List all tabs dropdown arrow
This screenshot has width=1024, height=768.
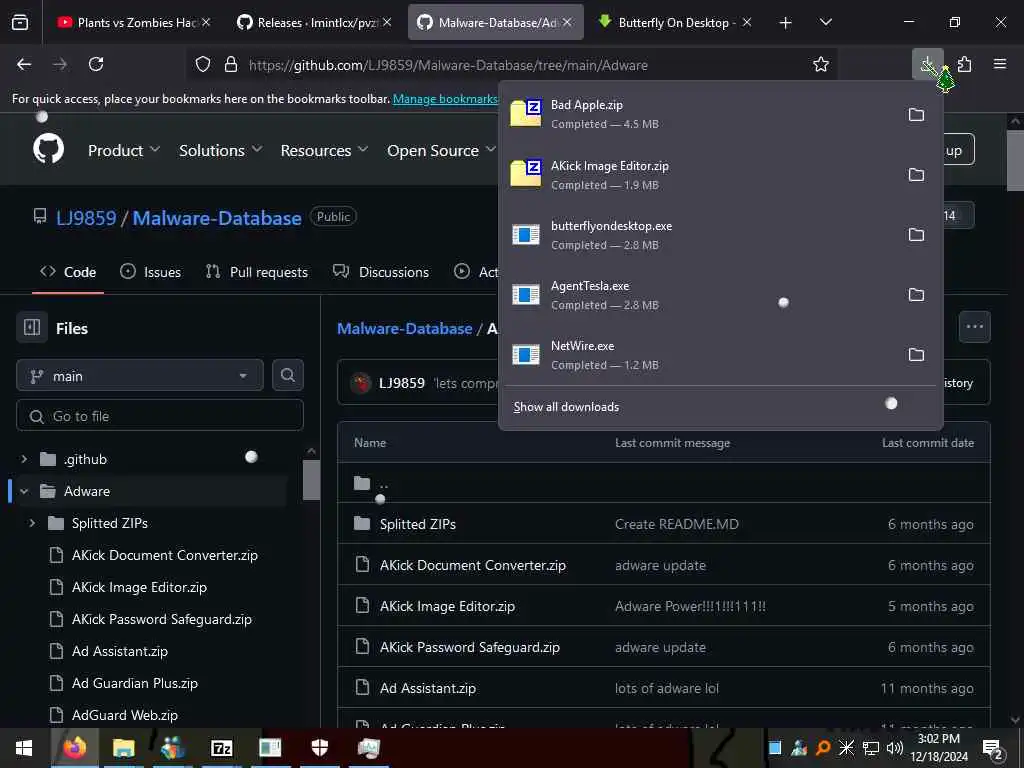click(825, 22)
